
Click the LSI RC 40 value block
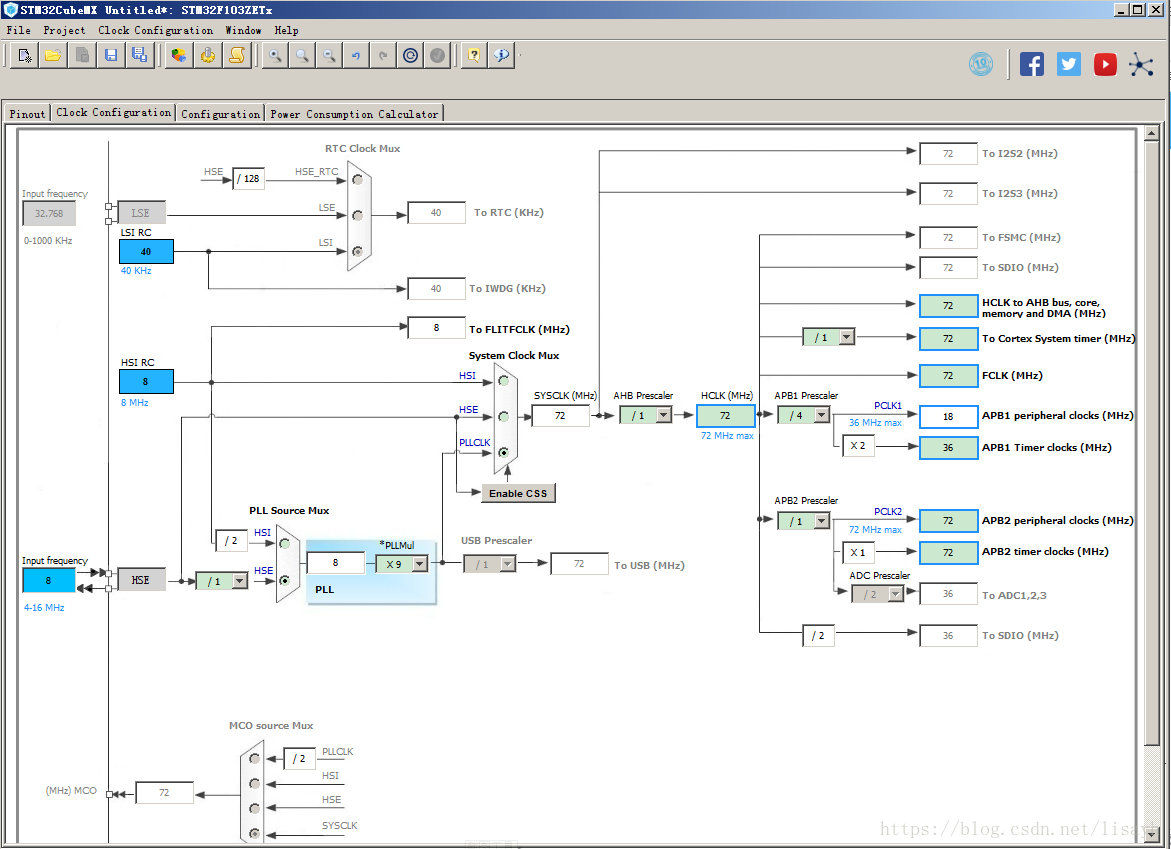click(x=146, y=252)
